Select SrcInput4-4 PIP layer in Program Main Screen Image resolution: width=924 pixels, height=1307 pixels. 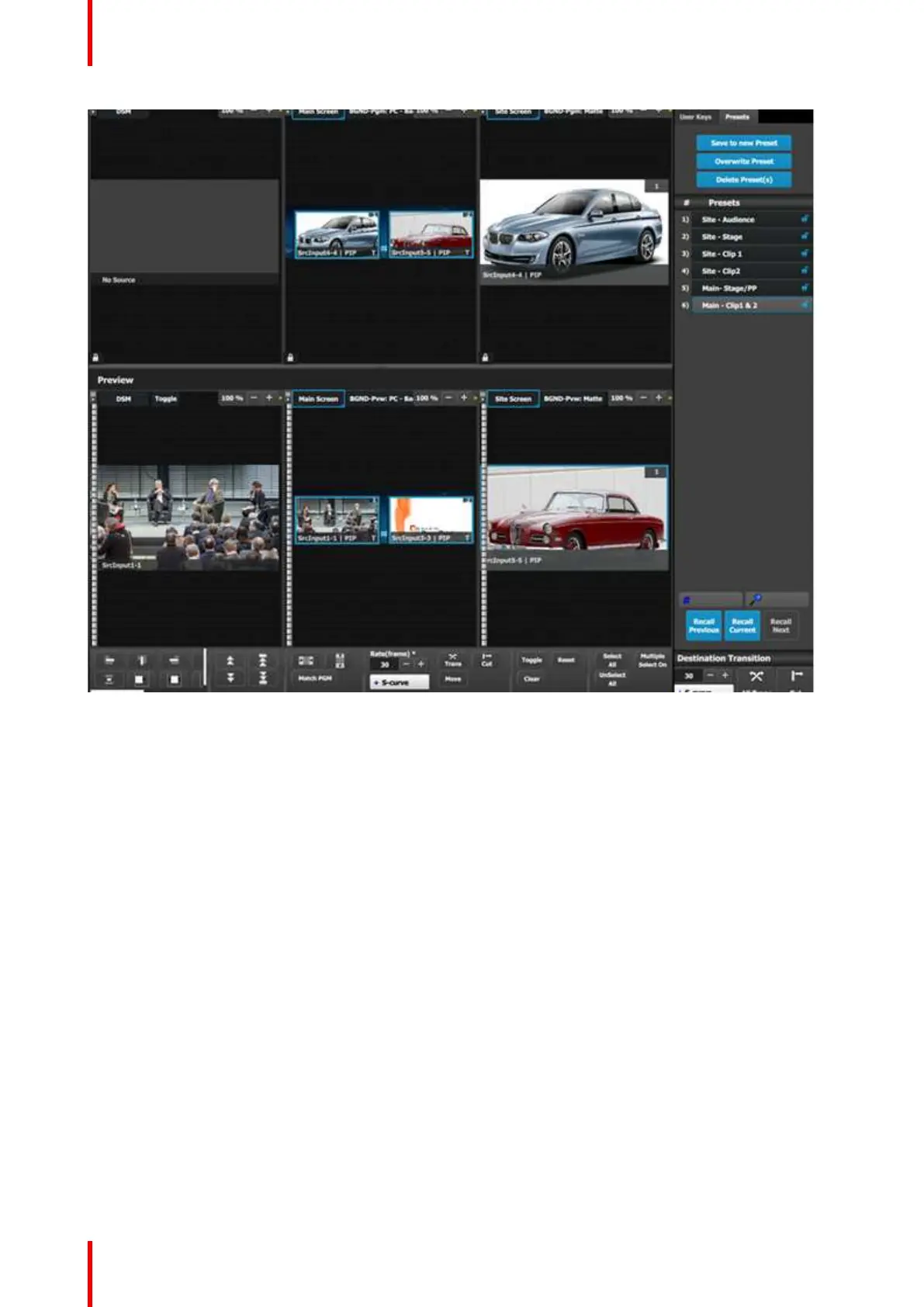pos(337,234)
